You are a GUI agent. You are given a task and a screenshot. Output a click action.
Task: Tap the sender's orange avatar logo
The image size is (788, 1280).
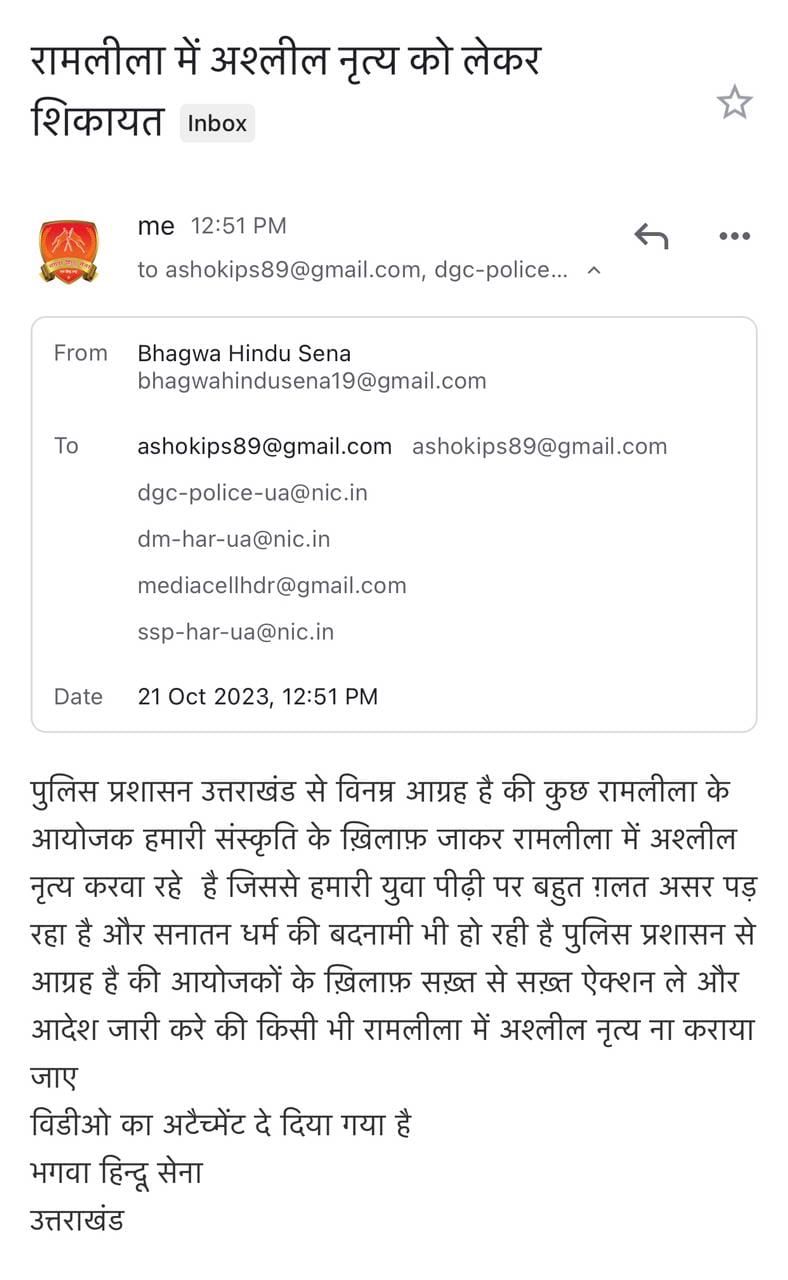(68, 251)
